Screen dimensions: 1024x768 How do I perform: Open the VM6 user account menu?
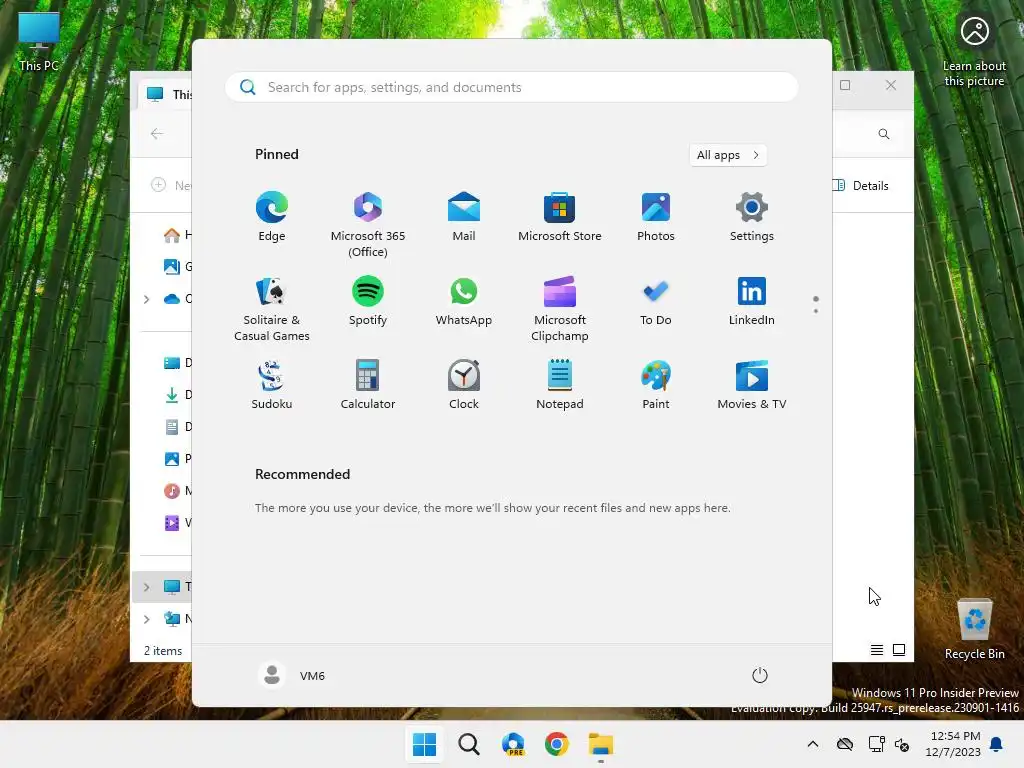click(x=292, y=675)
